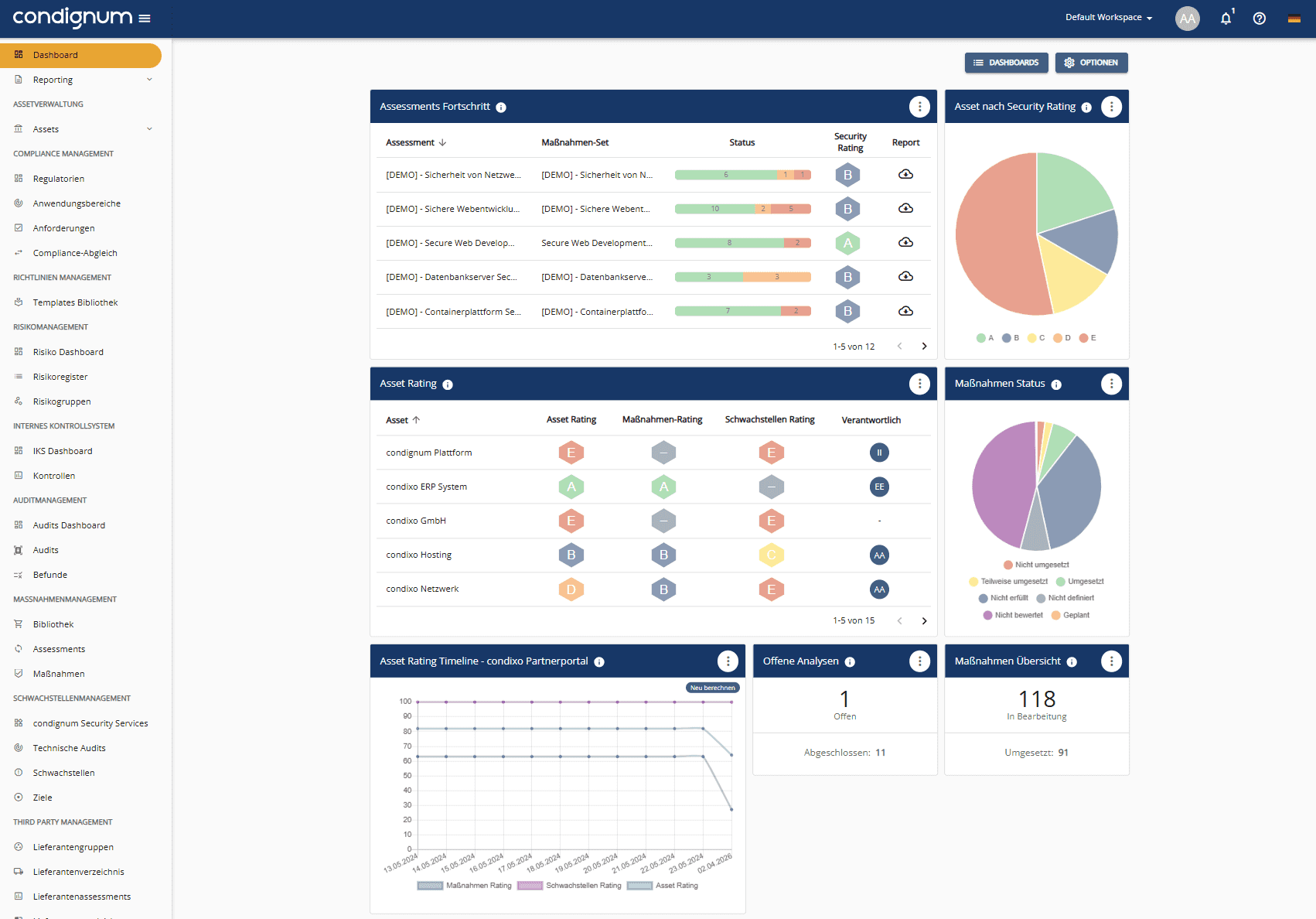Toggle the 'A' rating in the pie legend
The width and height of the screenshot is (1316, 919).
[x=984, y=337]
